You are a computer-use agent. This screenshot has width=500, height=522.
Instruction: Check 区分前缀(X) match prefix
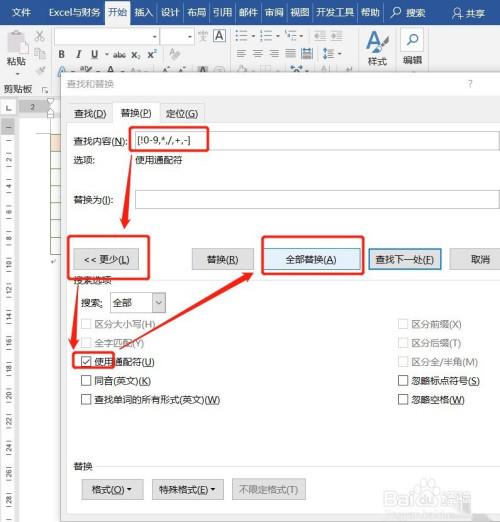point(403,324)
